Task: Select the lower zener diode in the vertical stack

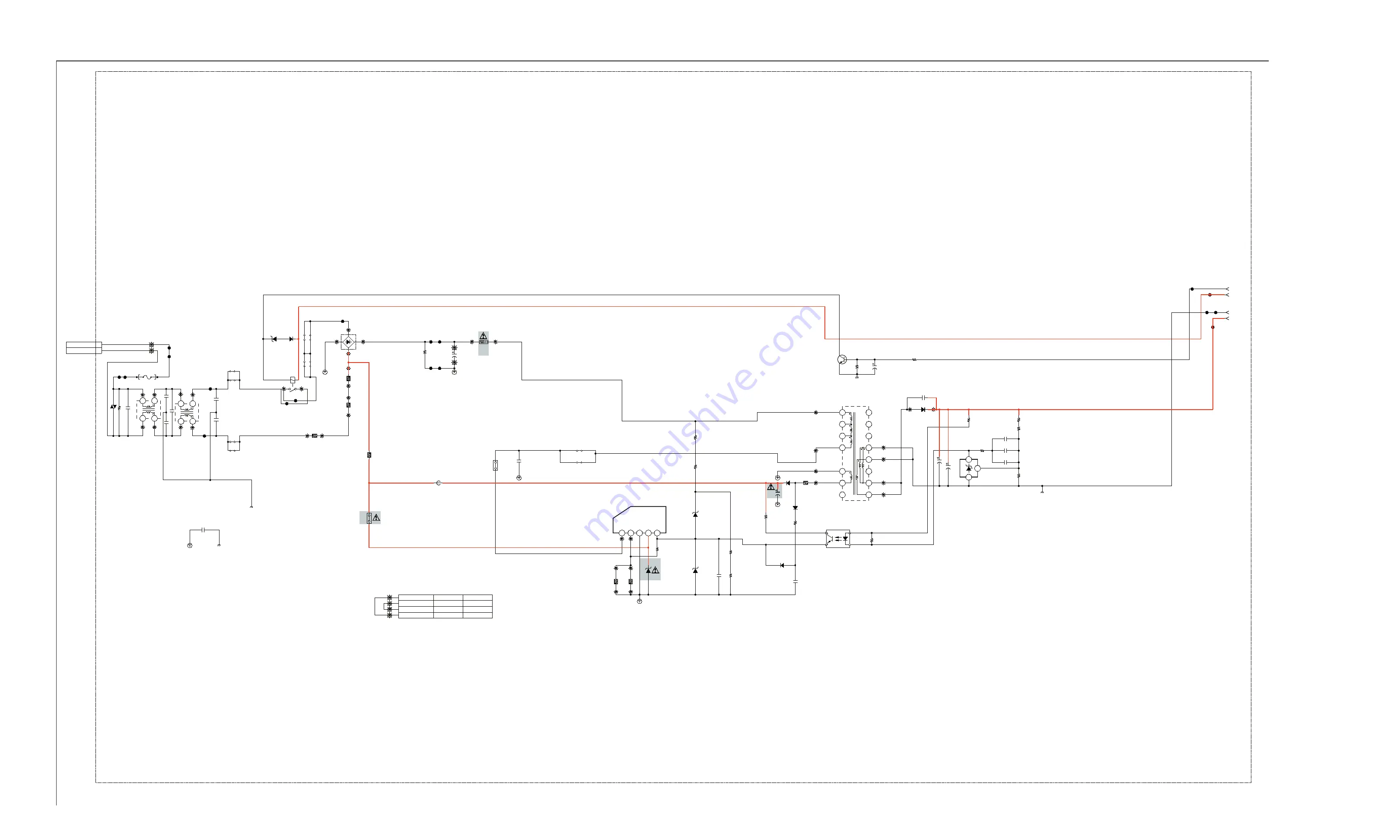Action: coord(696,570)
